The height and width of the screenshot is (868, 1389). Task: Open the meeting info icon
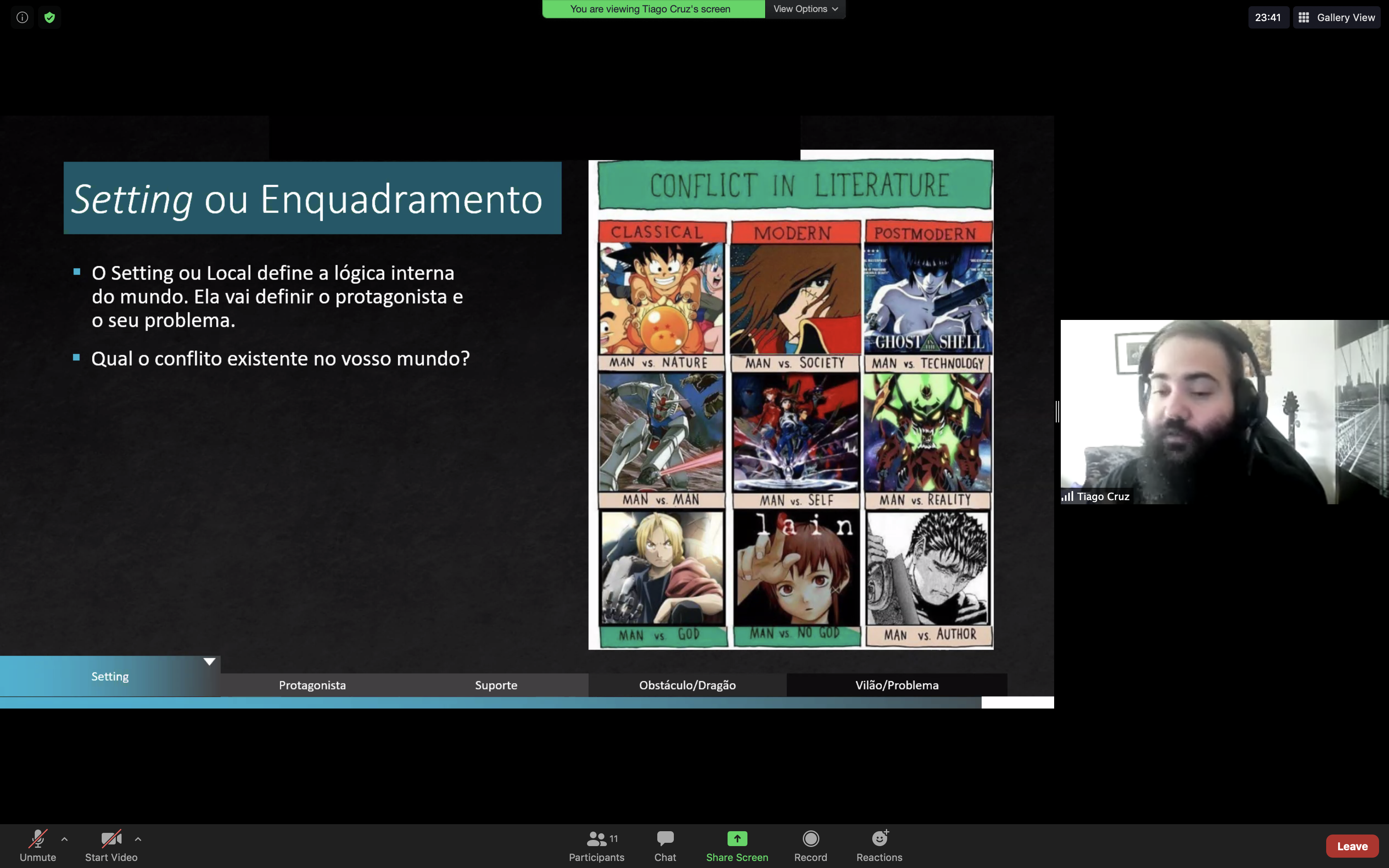click(22, 17)
